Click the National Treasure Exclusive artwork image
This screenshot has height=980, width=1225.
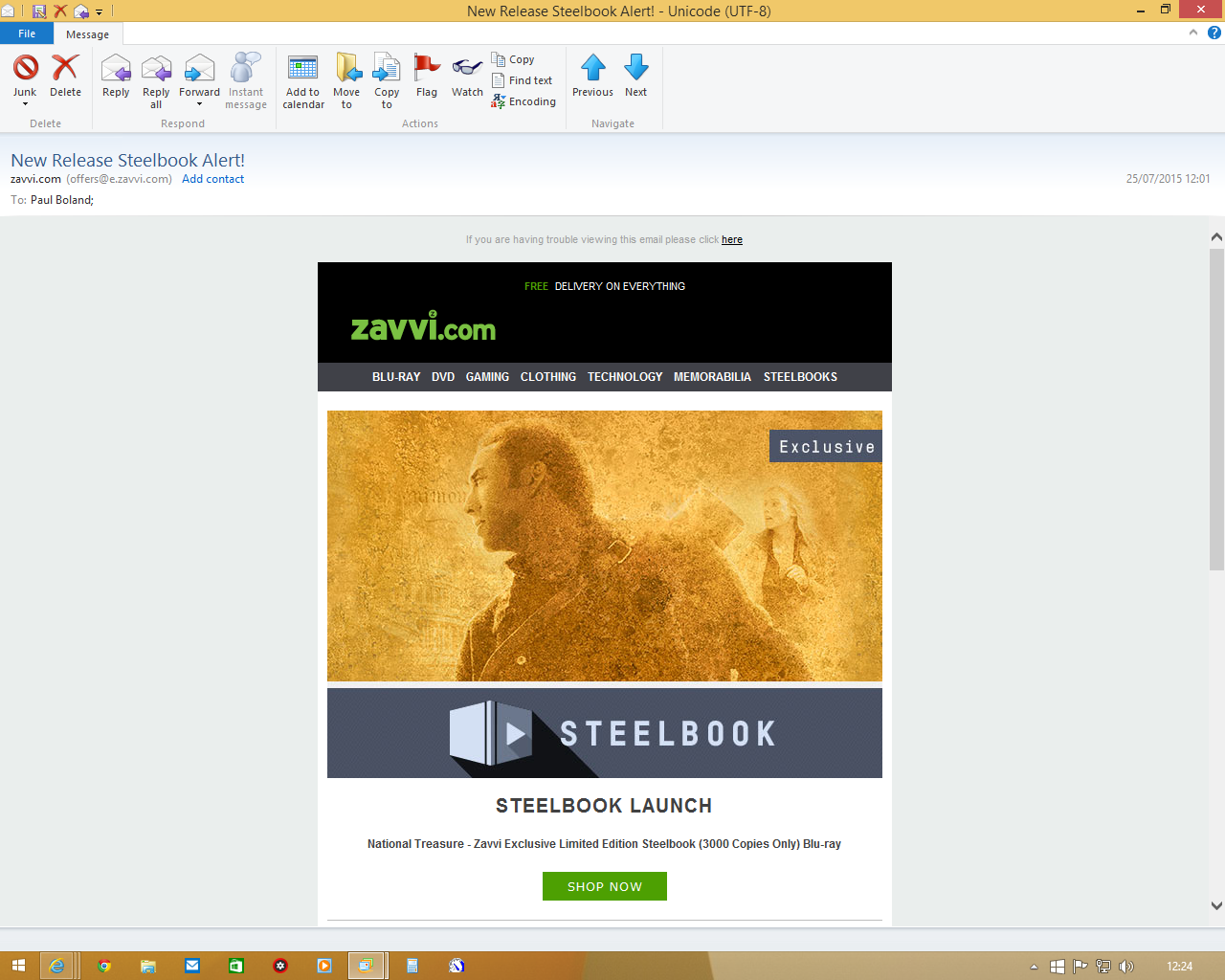pos(605,546)
